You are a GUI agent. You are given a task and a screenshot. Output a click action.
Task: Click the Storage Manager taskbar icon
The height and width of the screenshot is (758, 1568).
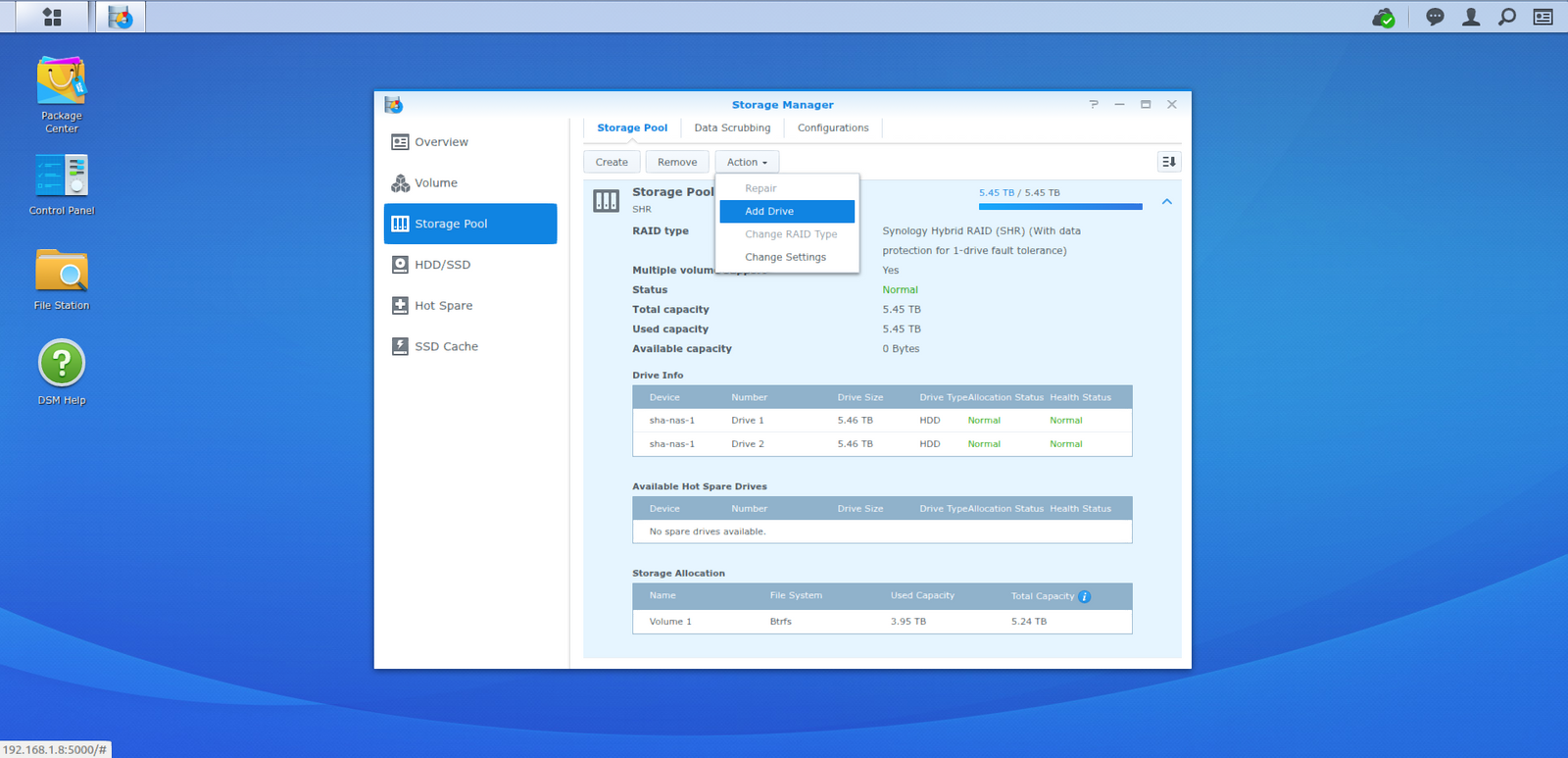[121, 17]
